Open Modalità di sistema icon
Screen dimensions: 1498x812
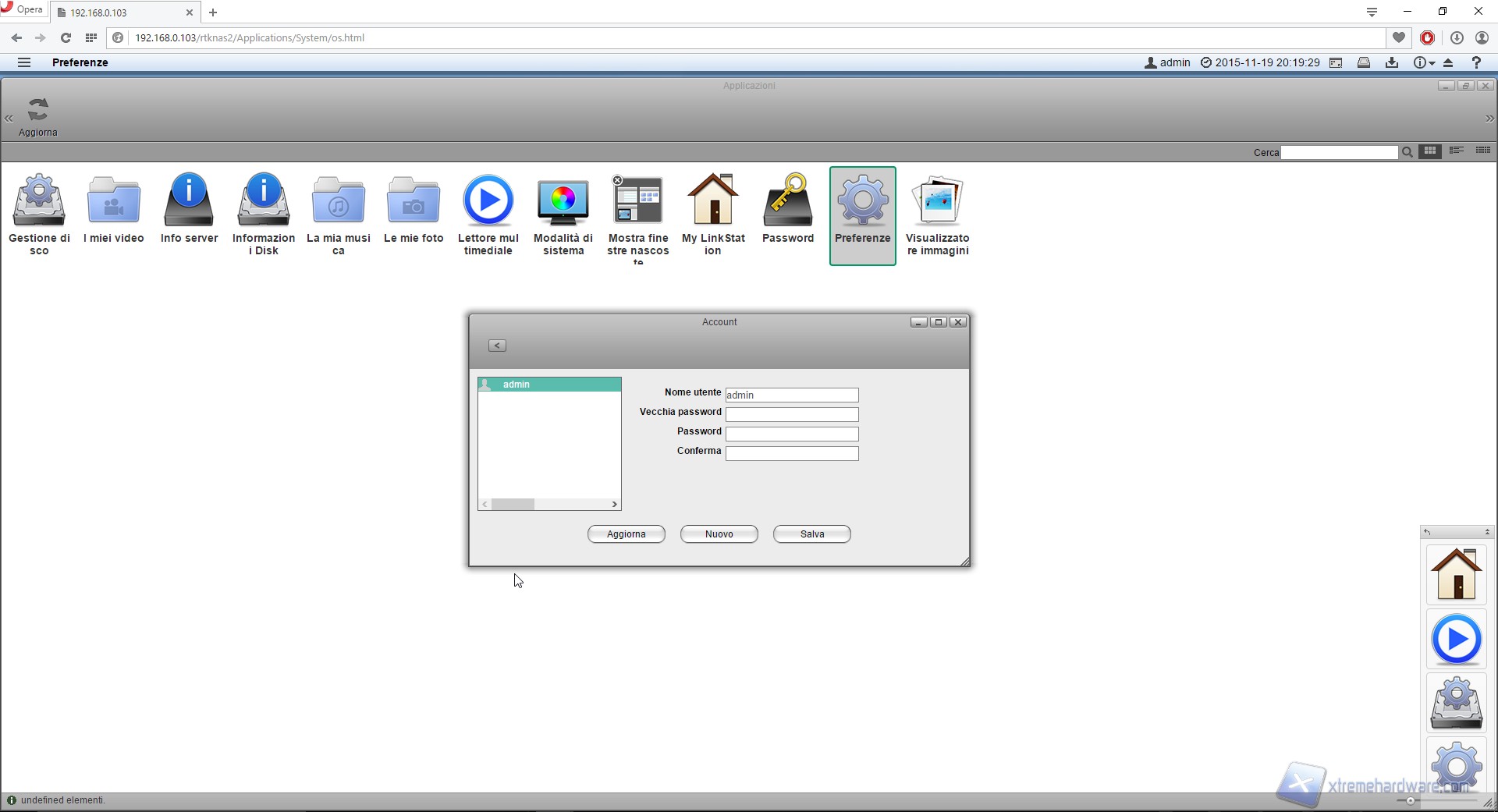coord(563,200)
